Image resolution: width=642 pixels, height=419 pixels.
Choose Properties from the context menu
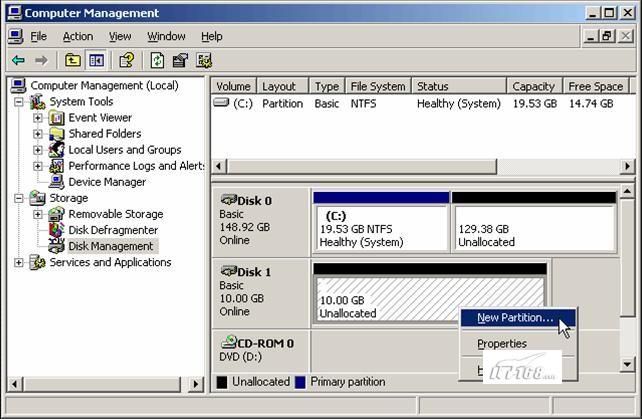pyautogui.click(x=501, y=344)
